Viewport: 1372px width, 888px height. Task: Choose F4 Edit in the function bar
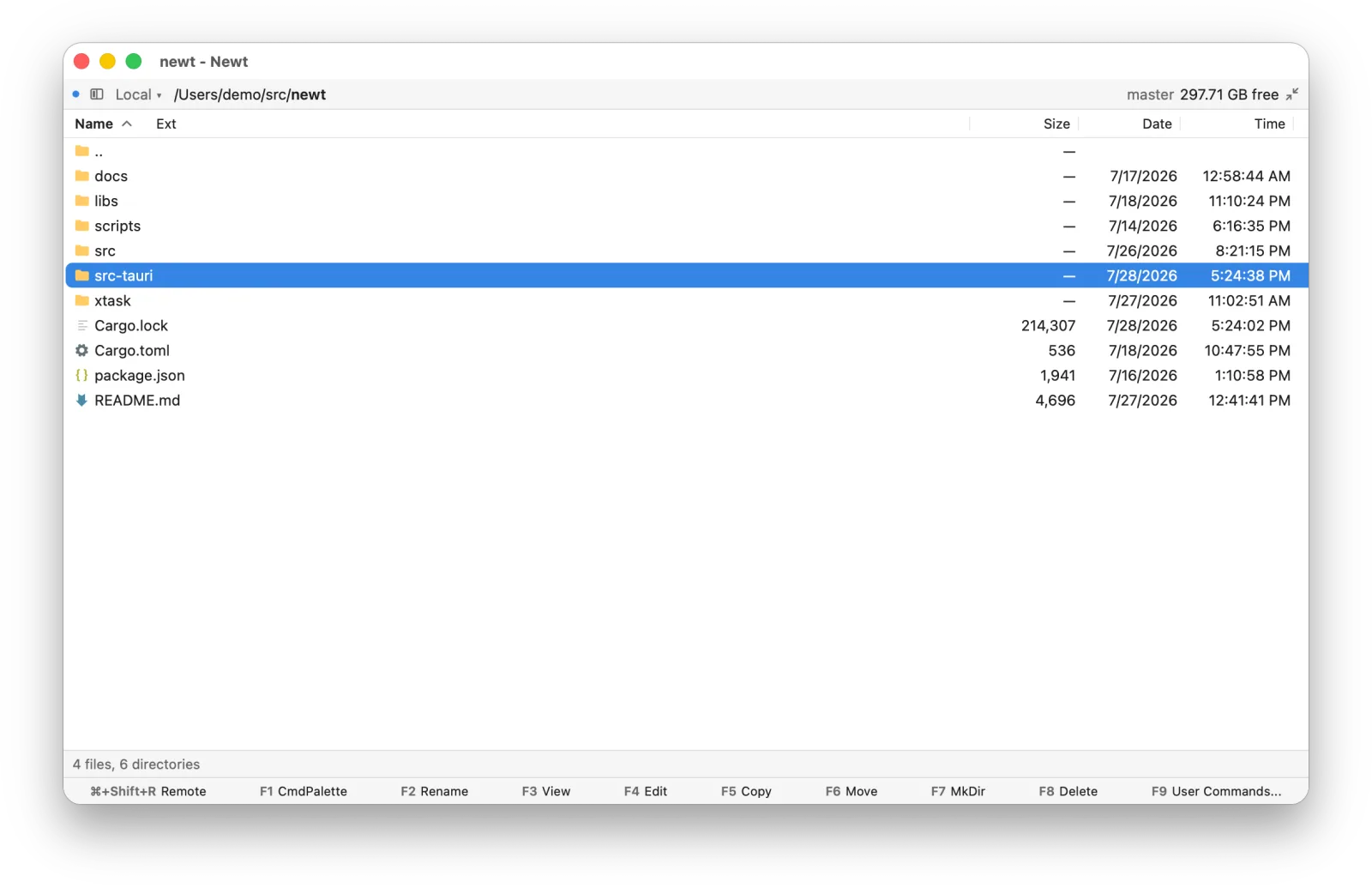pos(646,791)
